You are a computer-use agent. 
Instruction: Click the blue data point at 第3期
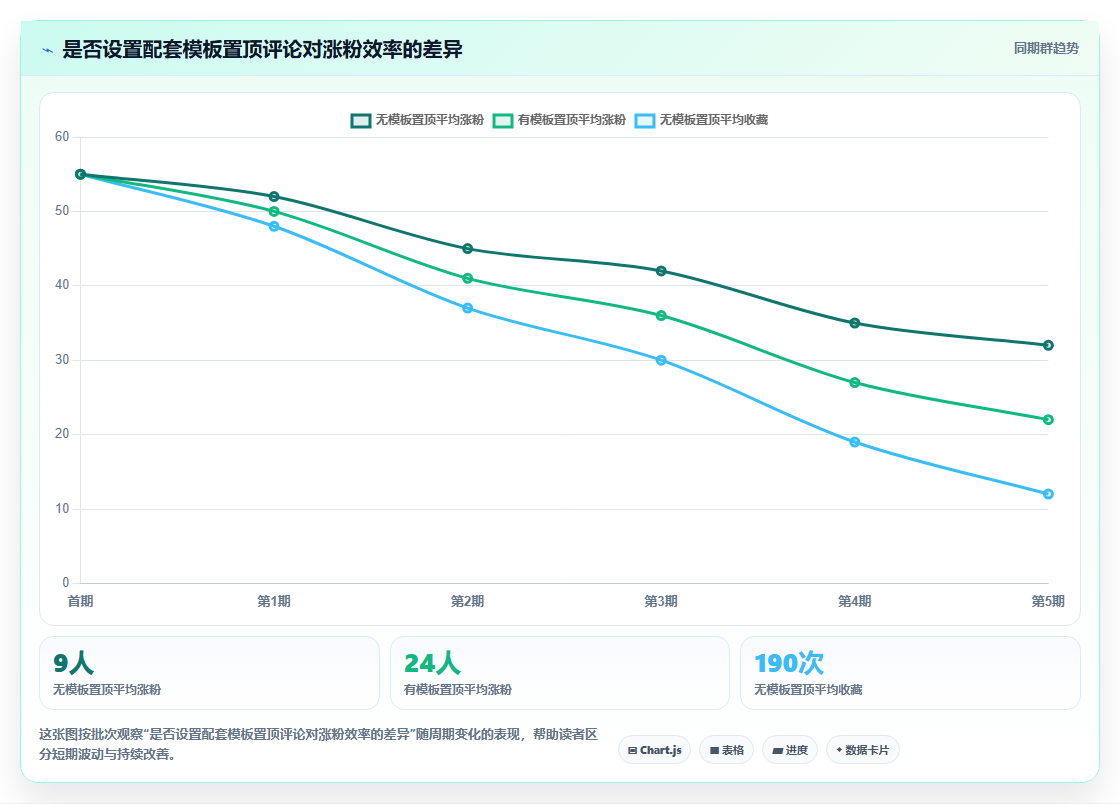[661, 361]
